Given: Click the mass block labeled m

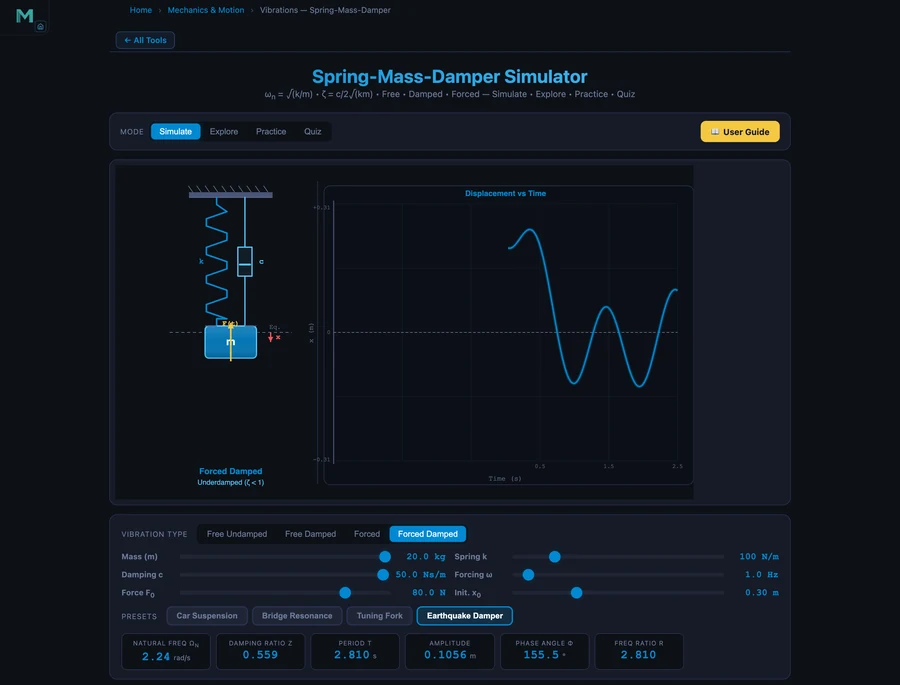Looking at the screenshot, I should tap(231, 342).
